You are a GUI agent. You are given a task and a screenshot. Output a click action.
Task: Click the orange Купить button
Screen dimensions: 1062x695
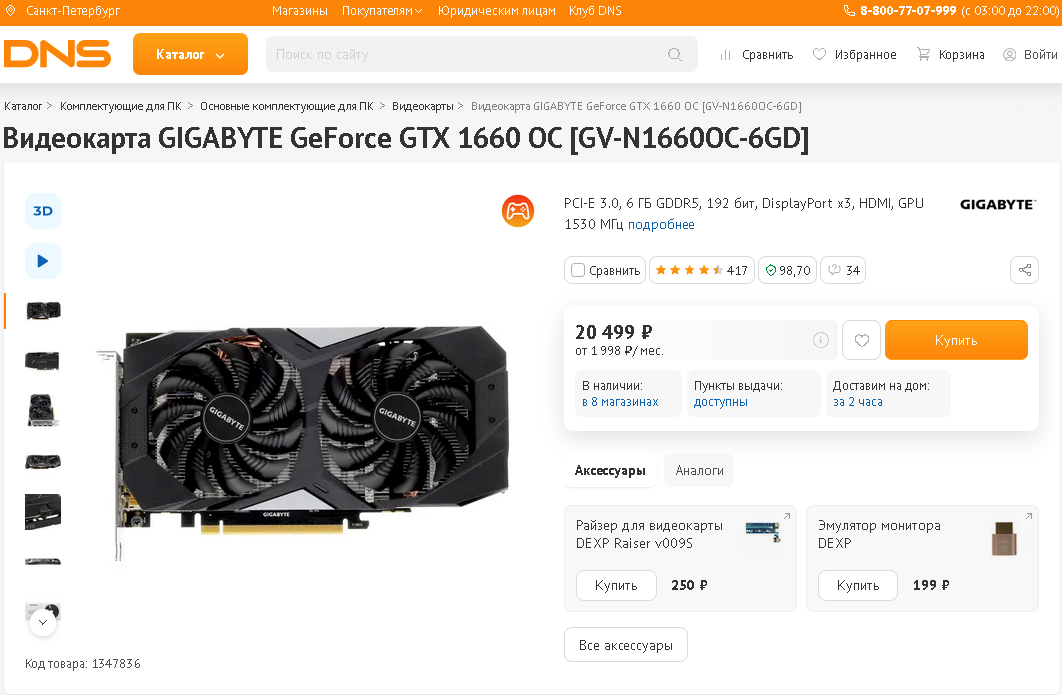tap(956, 340)
